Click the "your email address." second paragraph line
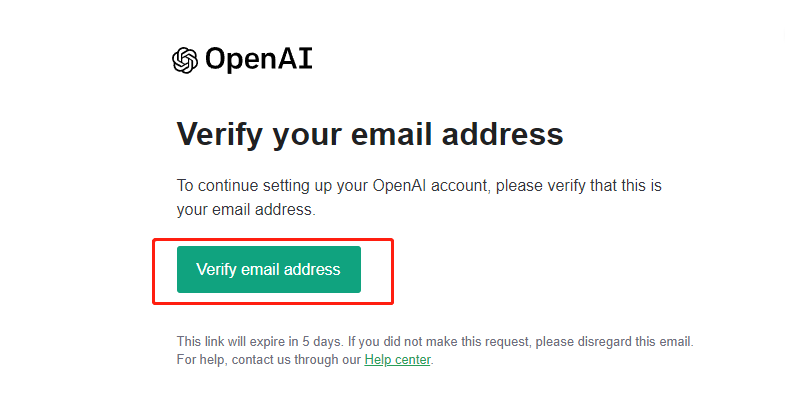The width and height of the screenshot is (785, 404). pos(245,210)
